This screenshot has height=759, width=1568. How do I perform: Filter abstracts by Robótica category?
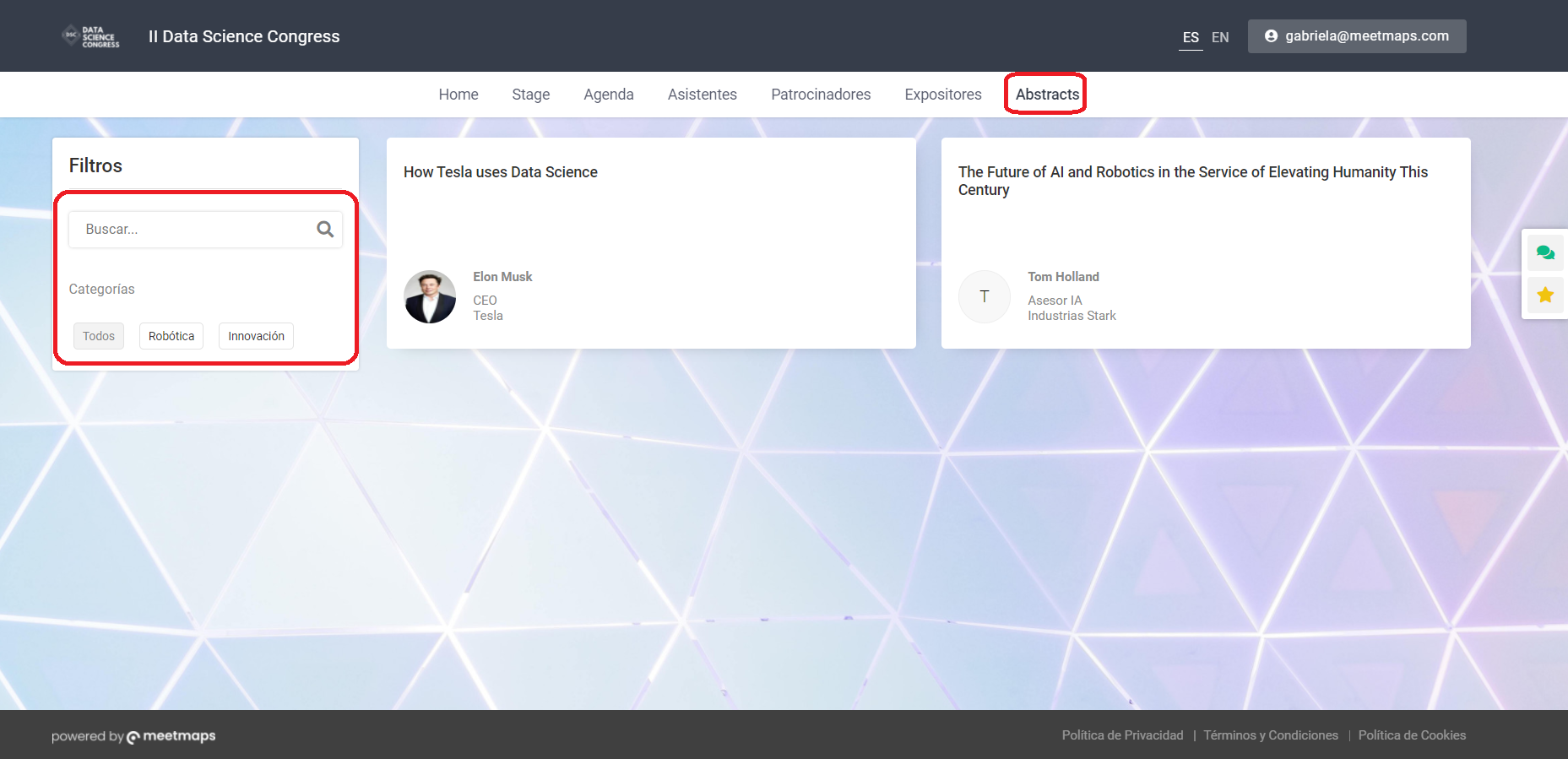pos(171,336)
